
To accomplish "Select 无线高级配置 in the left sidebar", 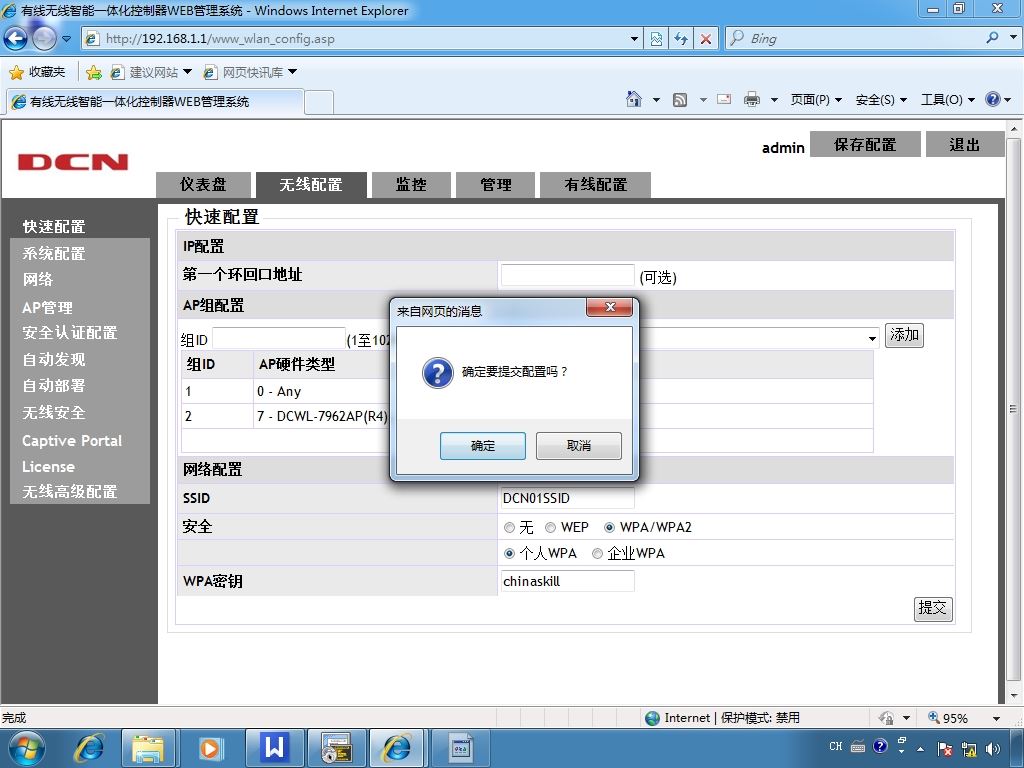I will tap(70, 492).
